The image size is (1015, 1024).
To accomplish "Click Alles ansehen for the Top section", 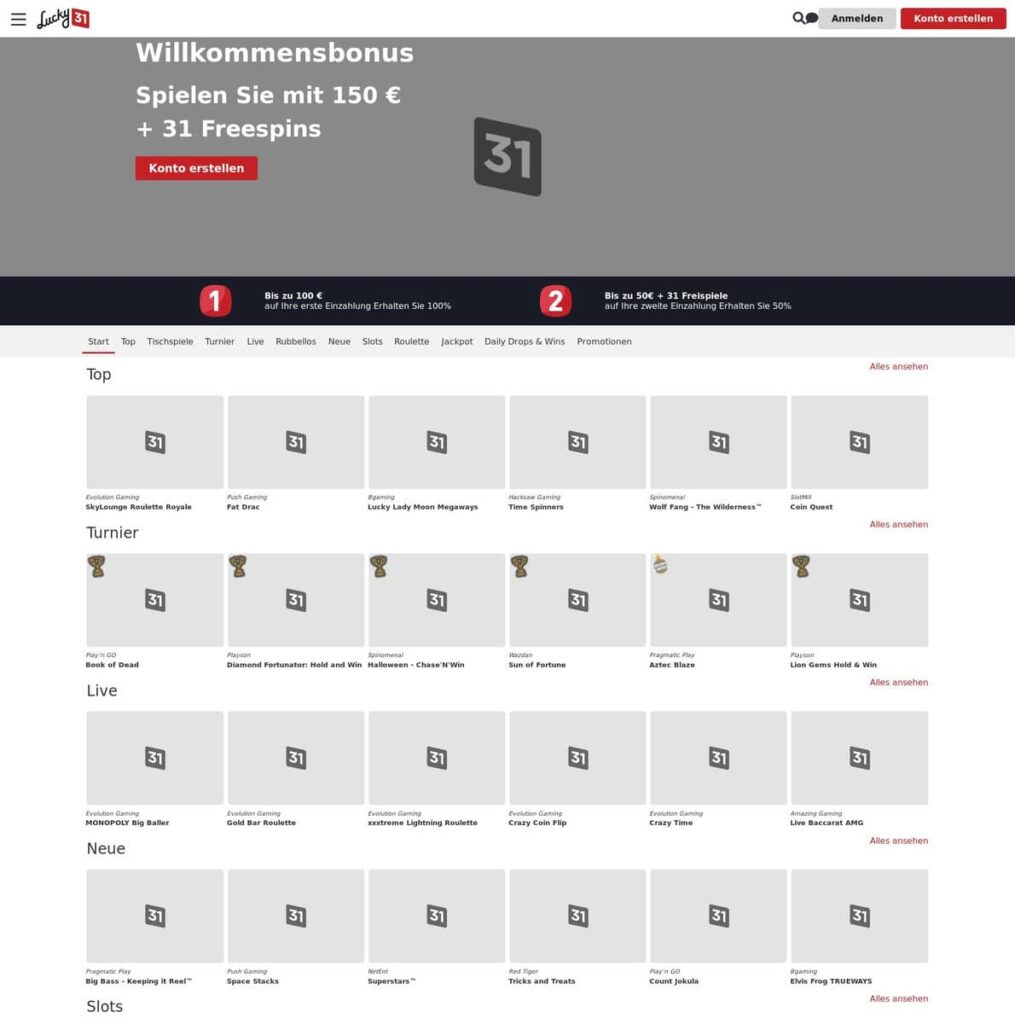I will 898,367.
